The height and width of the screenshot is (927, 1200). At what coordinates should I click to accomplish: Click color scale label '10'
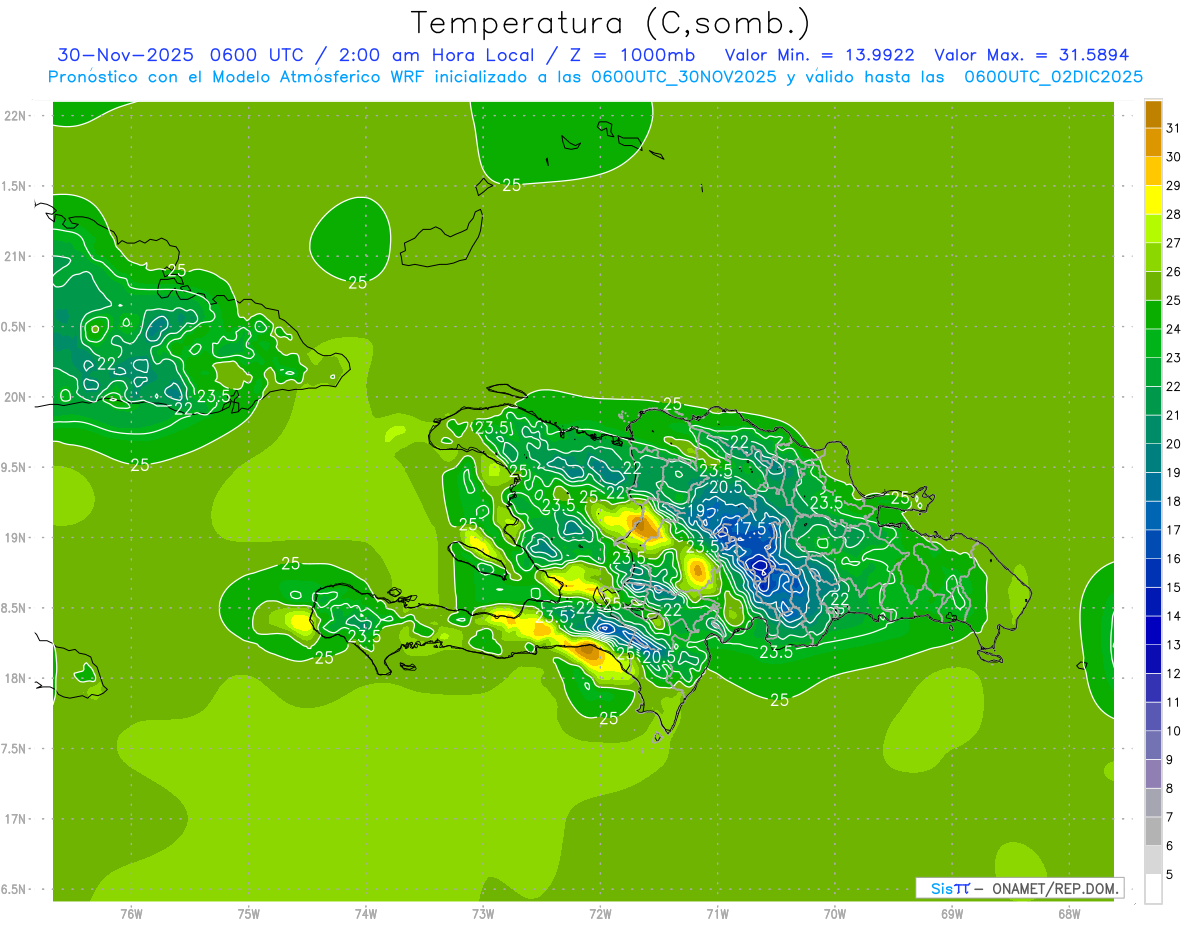pos(1173,731)
